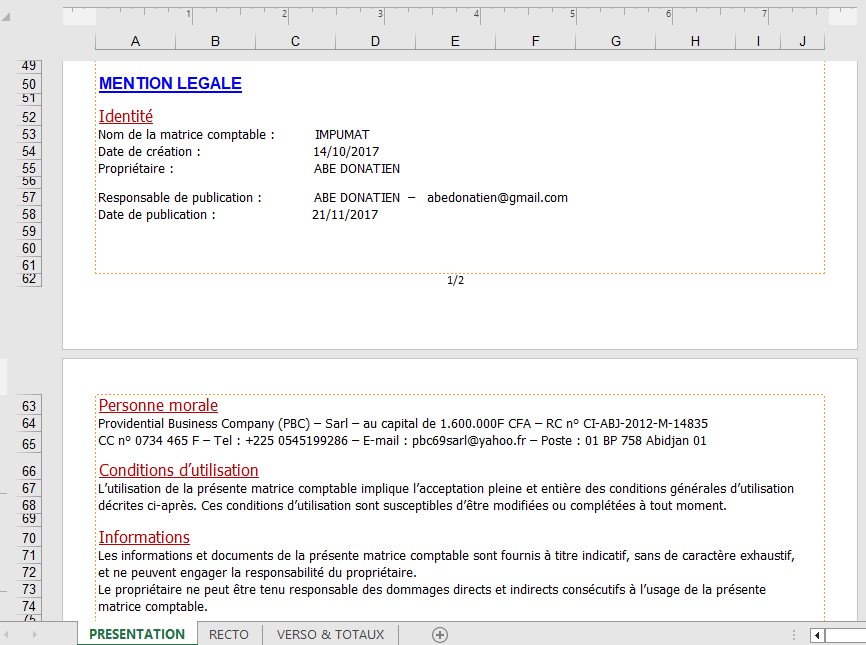Image resolution: width=866 pixels, height=645 pixels.
Task: Click previous sheet navigation arrow
Action: click(x=8, y=635)
